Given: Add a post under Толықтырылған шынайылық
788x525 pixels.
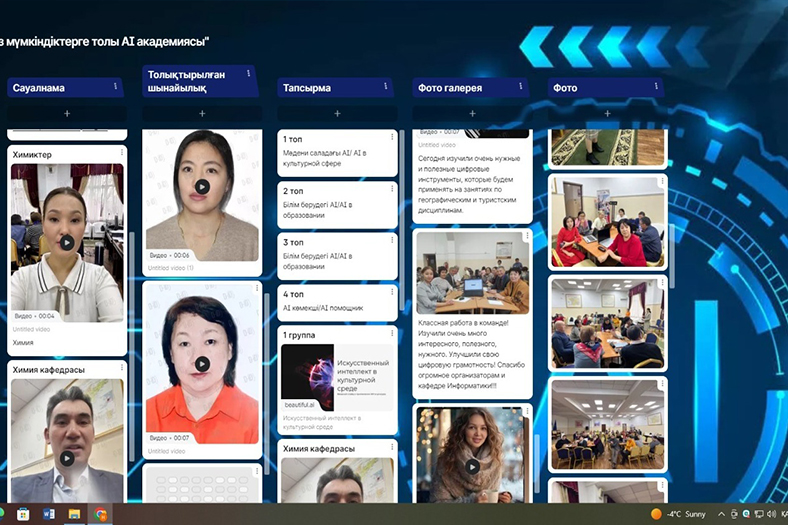Looking at the screenshot, I should (x=202, y=114).
